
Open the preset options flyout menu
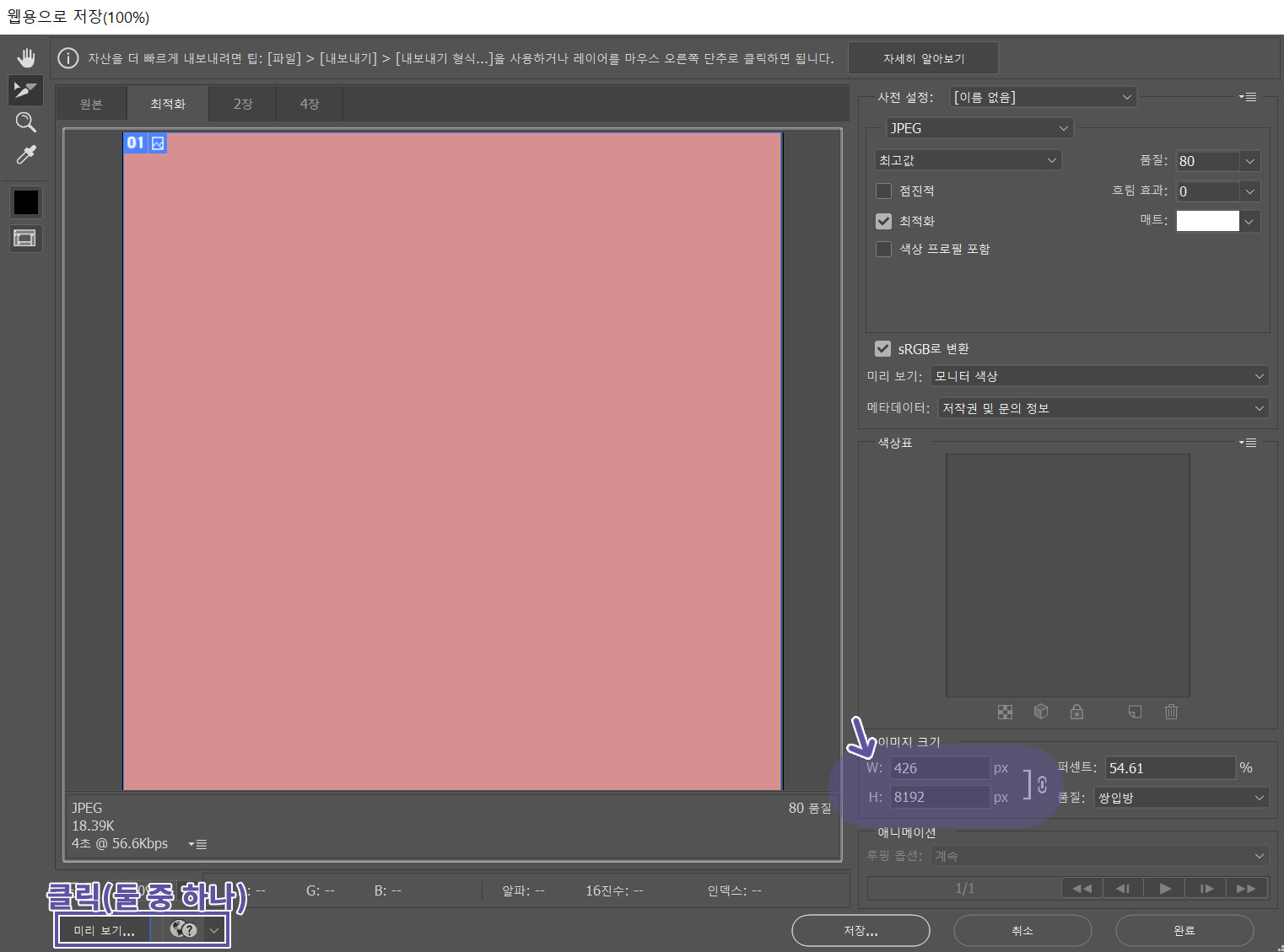click(1248, 97)
